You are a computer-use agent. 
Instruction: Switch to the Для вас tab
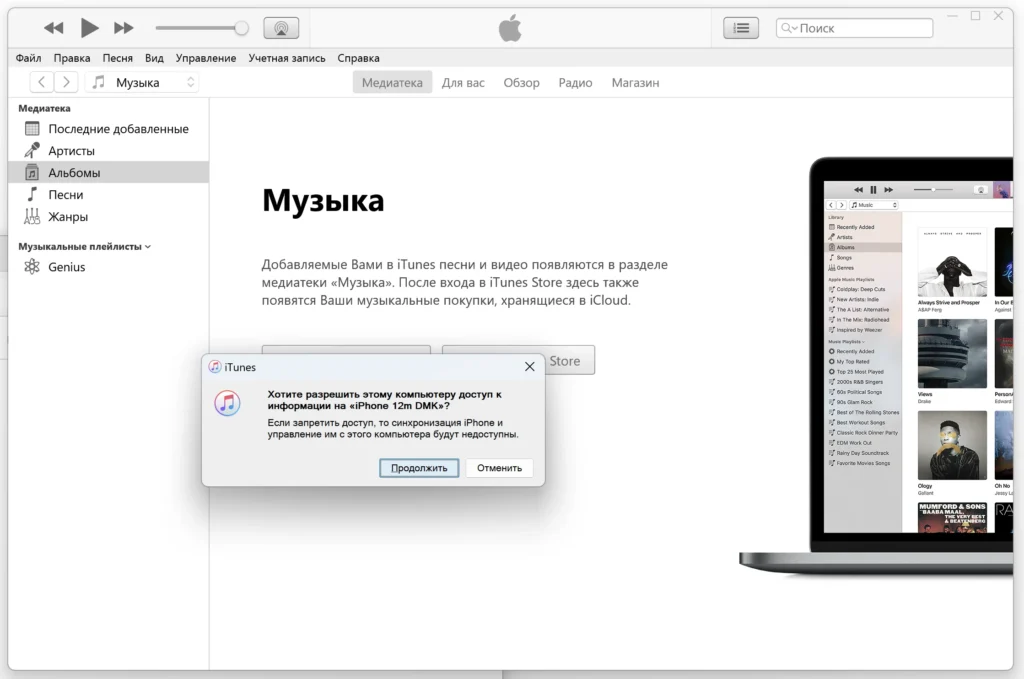[463, 83]
